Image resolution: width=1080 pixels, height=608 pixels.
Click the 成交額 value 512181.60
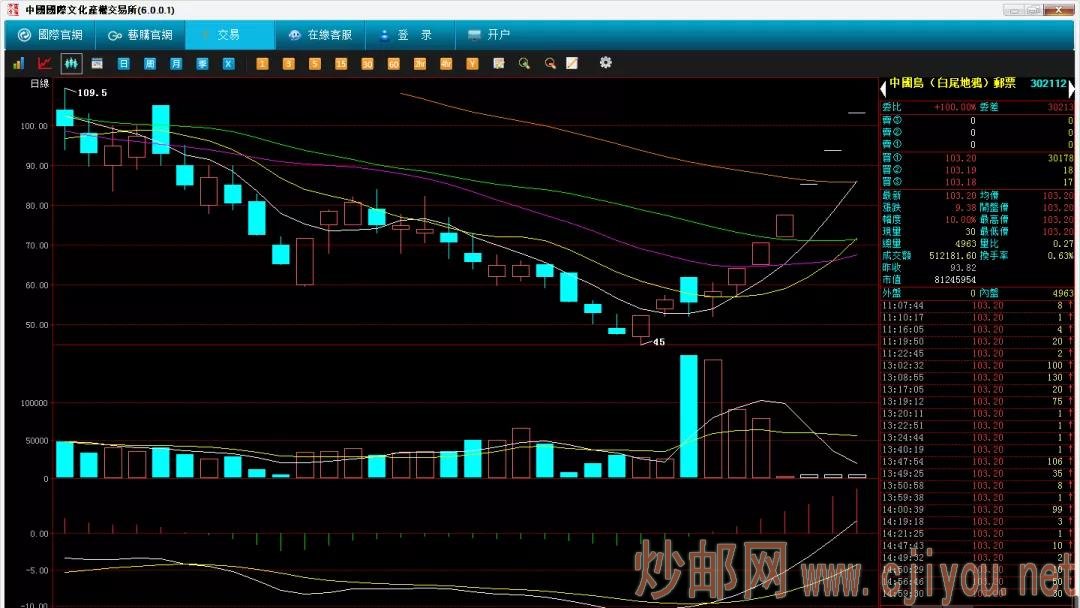953,255
